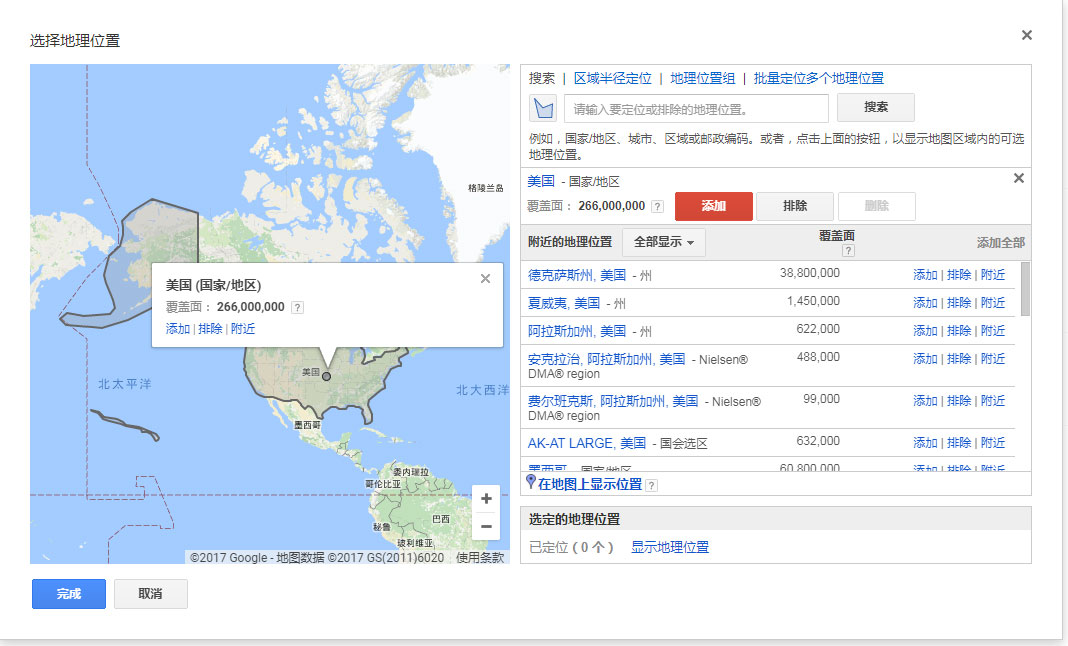Add 费尔班克斯 region via 添加 link
1068x646 pixels.
click(925, 401)
